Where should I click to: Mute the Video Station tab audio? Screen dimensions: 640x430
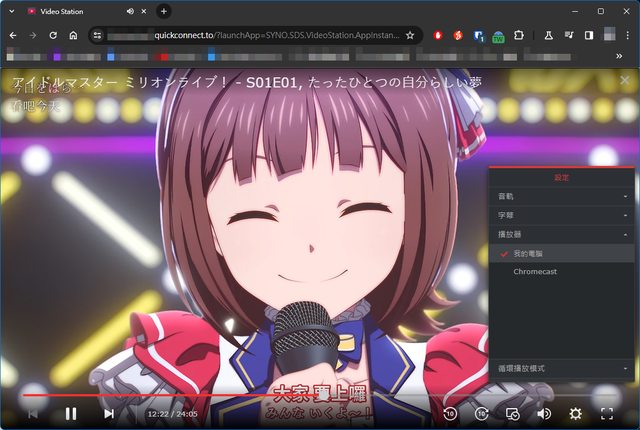(x=126, y=11)
